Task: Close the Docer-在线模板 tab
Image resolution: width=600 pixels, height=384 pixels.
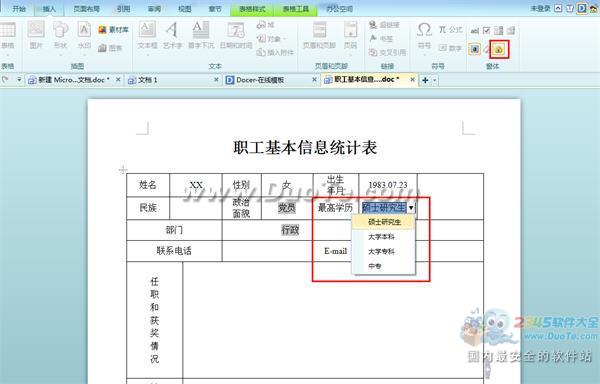Action: tap(315, 80)
